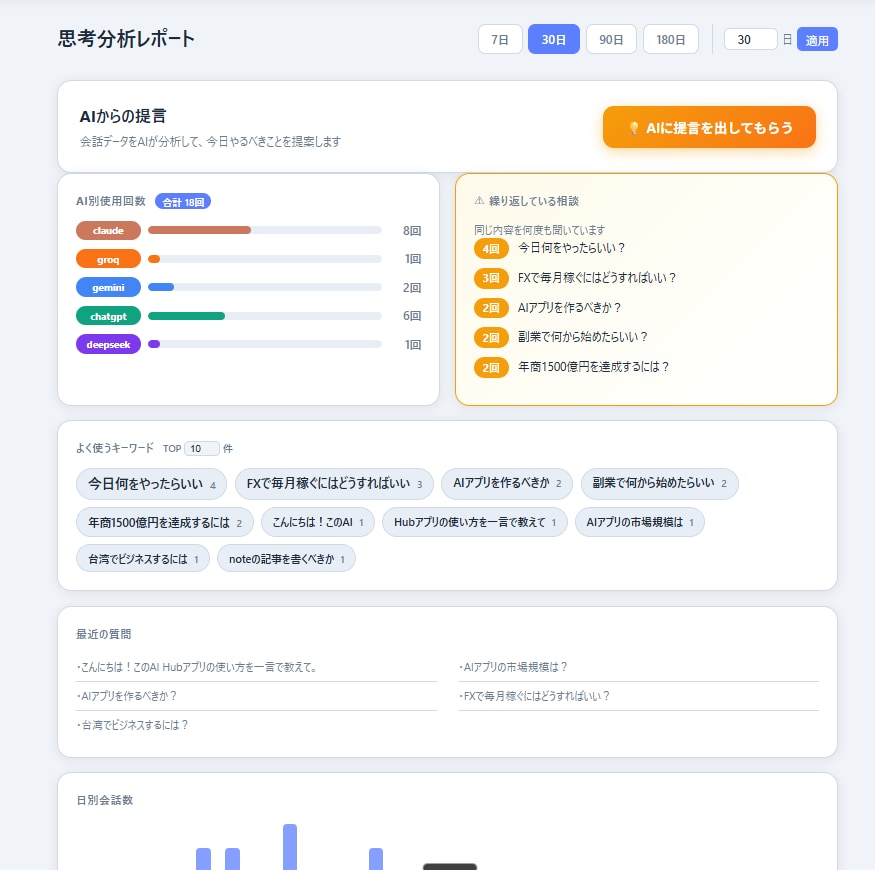Click the deepseek label pill
The image size is (875, 870).
(108, 344)
